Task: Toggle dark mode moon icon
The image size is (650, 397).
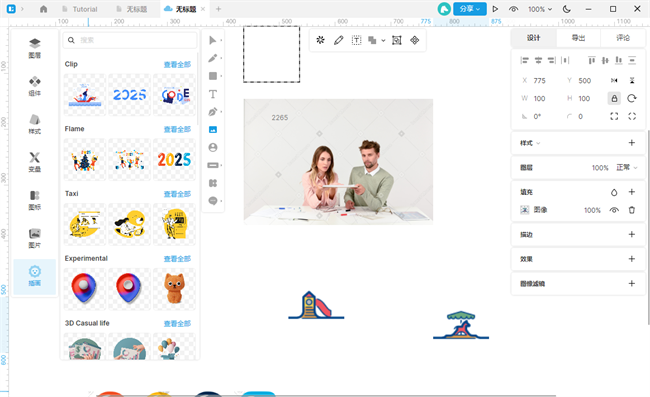Action: pos(567,9)
